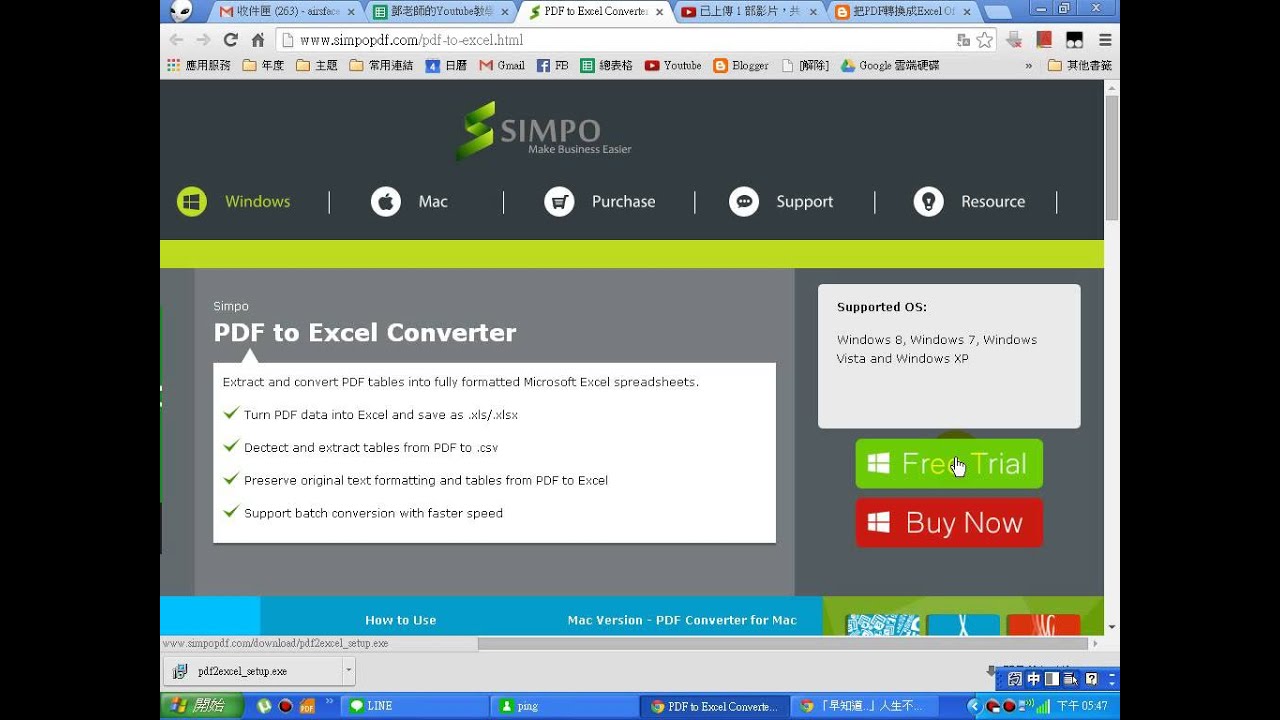The image size is (1280, 720).
Task: Switch to PDF to Excel Converter taskbar window
Action: (713, 706)
